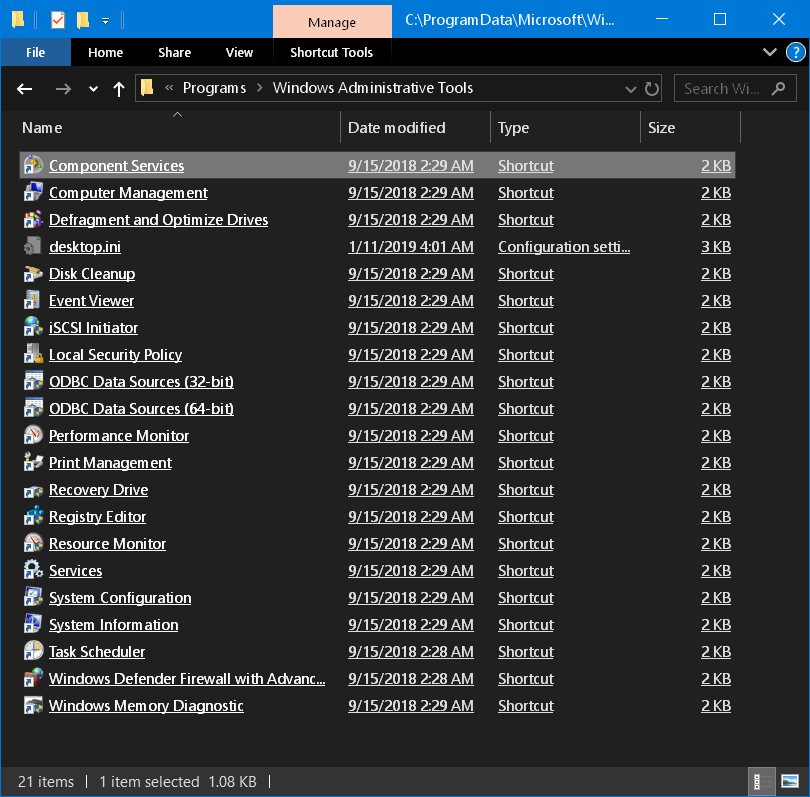The width and height of the screenshot is (810, 797).
Task: Sort by the Type column header
Action: [565, 128]
